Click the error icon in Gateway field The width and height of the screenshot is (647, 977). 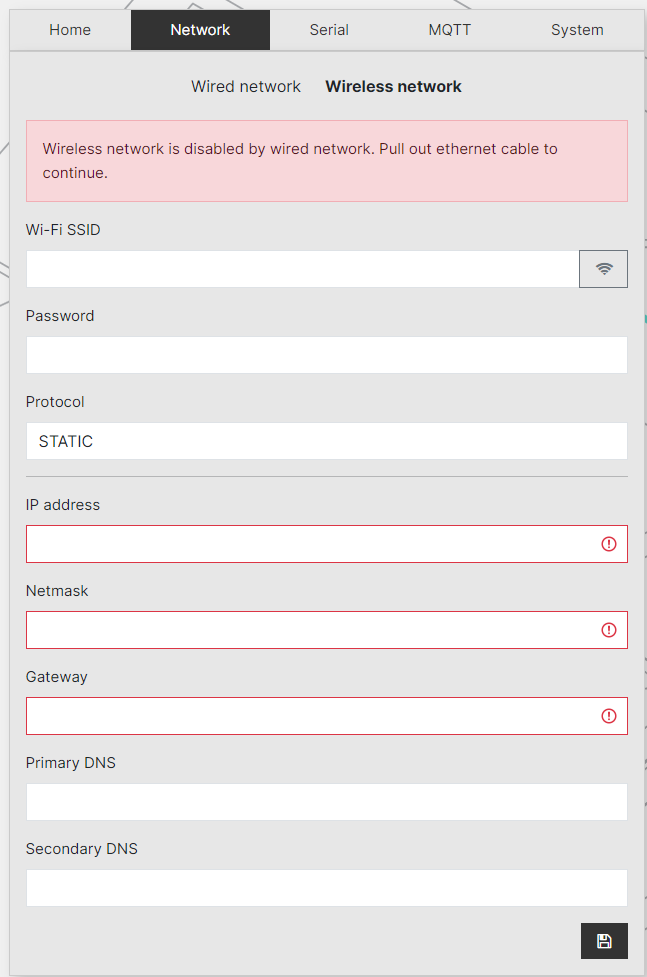pyautogui.click(x=608, y=716)
